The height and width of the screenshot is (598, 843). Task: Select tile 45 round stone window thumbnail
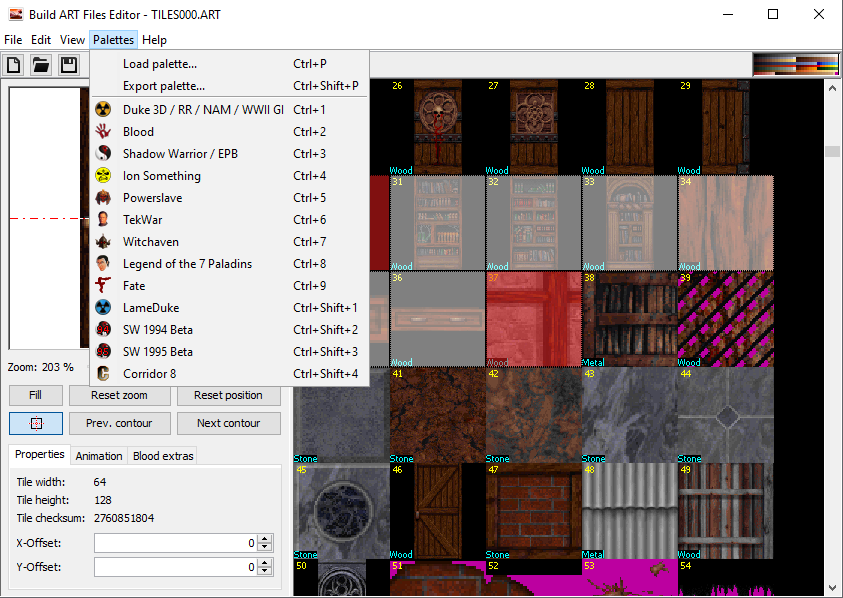tap(341, 511)
